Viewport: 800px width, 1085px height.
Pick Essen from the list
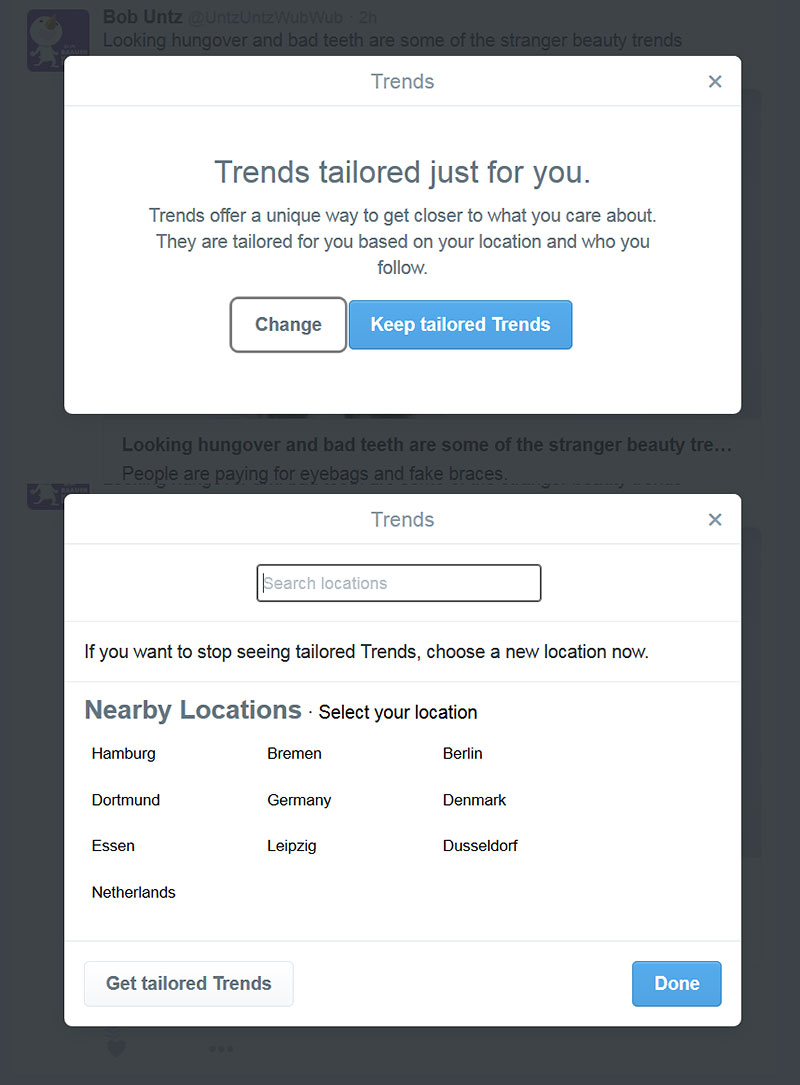(113, 846)
